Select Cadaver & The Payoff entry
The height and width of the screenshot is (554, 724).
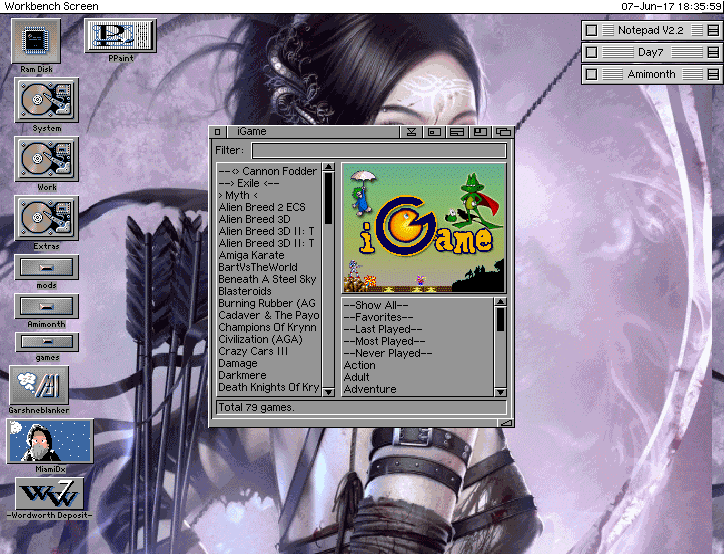[269, 315]
